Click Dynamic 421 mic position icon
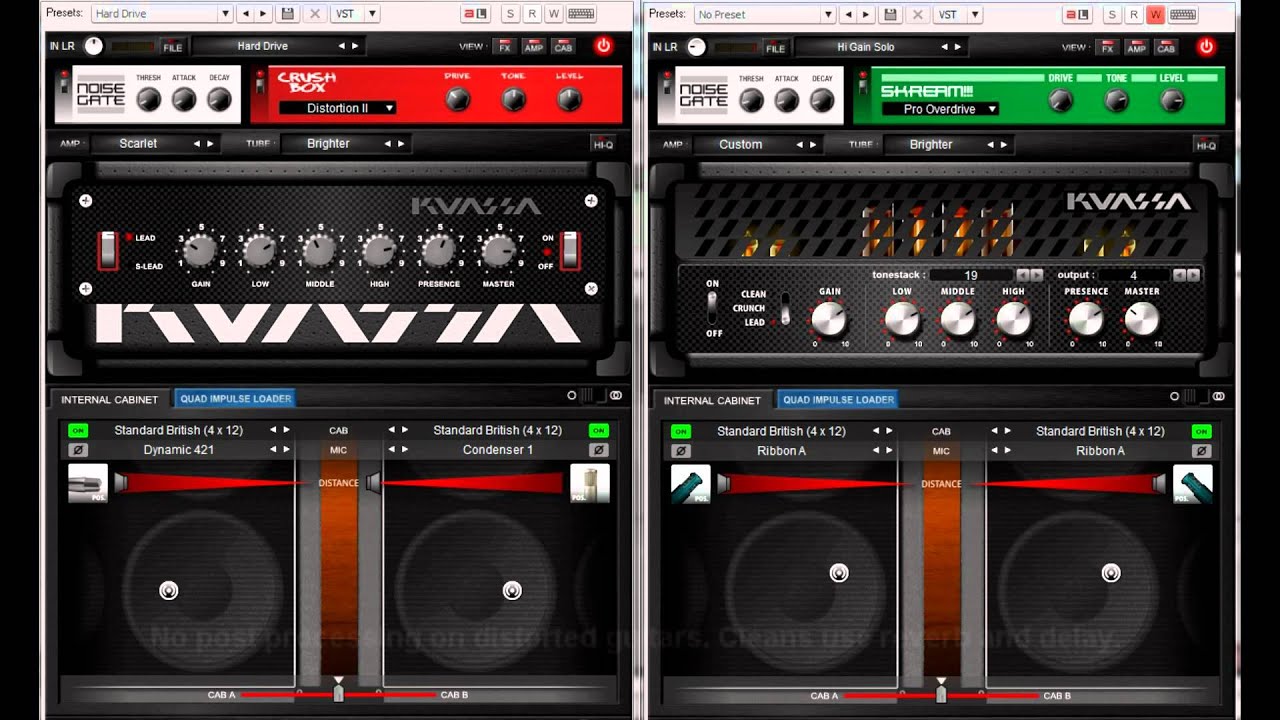Image resolution: width=1280 pixels, height=720 pixels. pos(88,484)
